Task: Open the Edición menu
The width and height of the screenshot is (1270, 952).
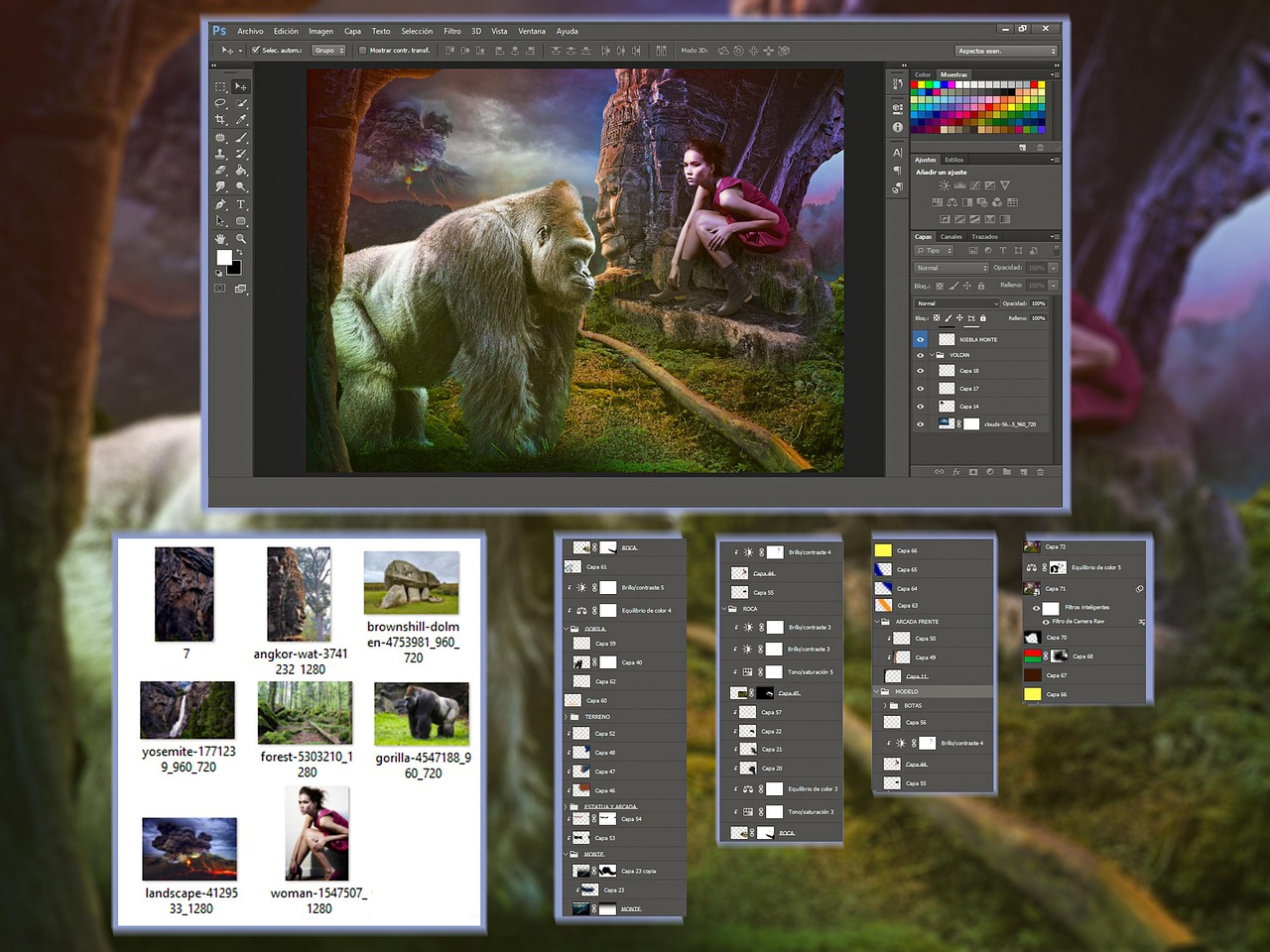Action: pos(286,32)
